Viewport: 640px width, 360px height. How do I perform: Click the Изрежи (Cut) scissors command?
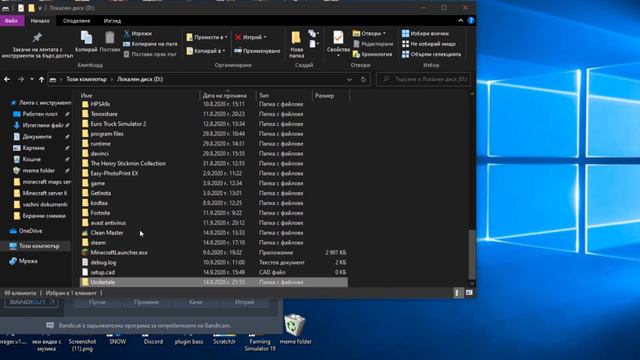(138, 33)
